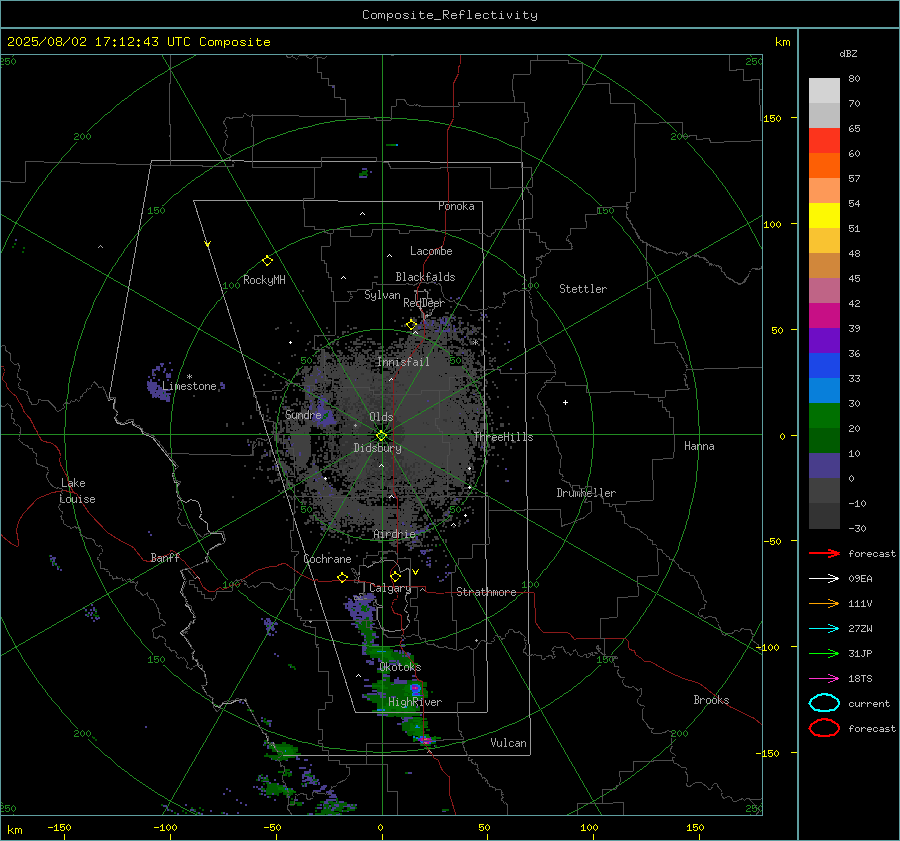
Task: Click the Sundre label
Action: pyautogui.click(x=303, y=414)
